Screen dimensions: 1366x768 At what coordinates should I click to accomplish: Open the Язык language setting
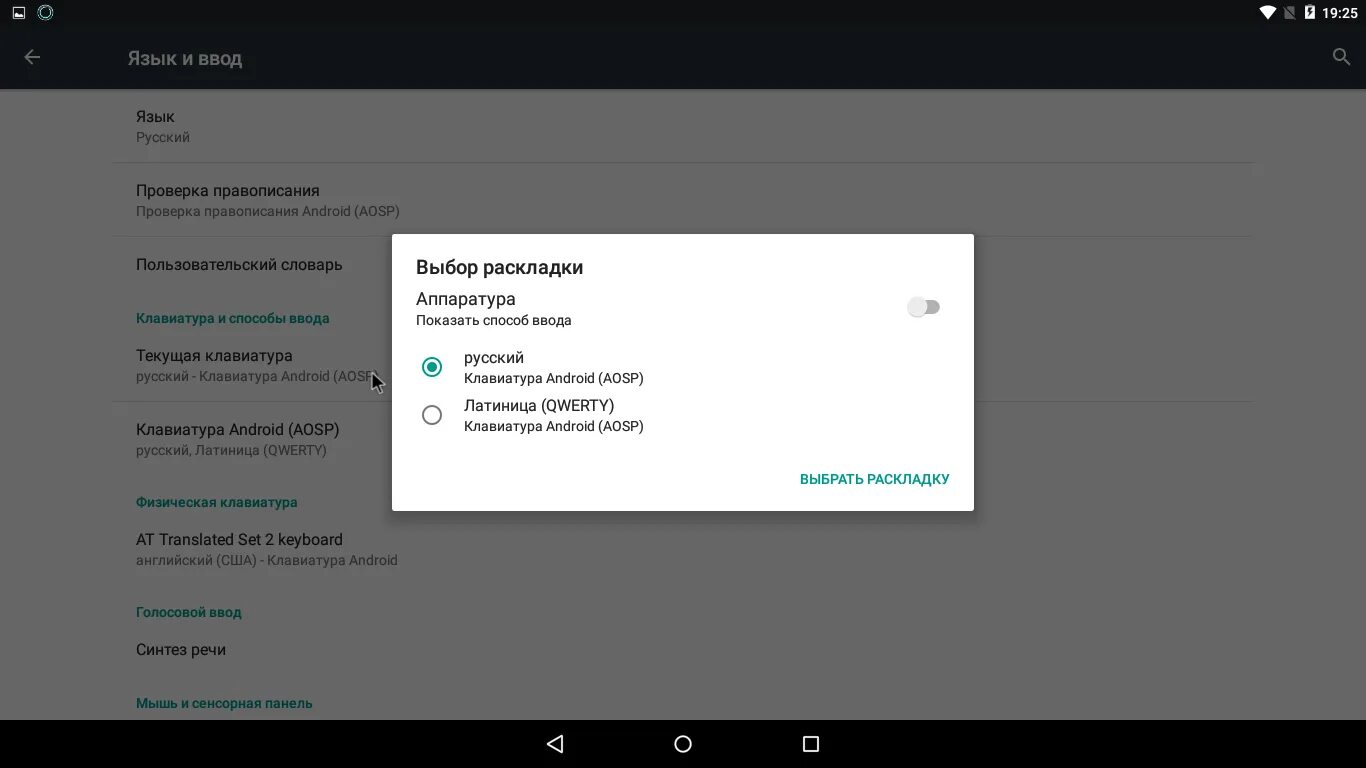click(200, 126)
